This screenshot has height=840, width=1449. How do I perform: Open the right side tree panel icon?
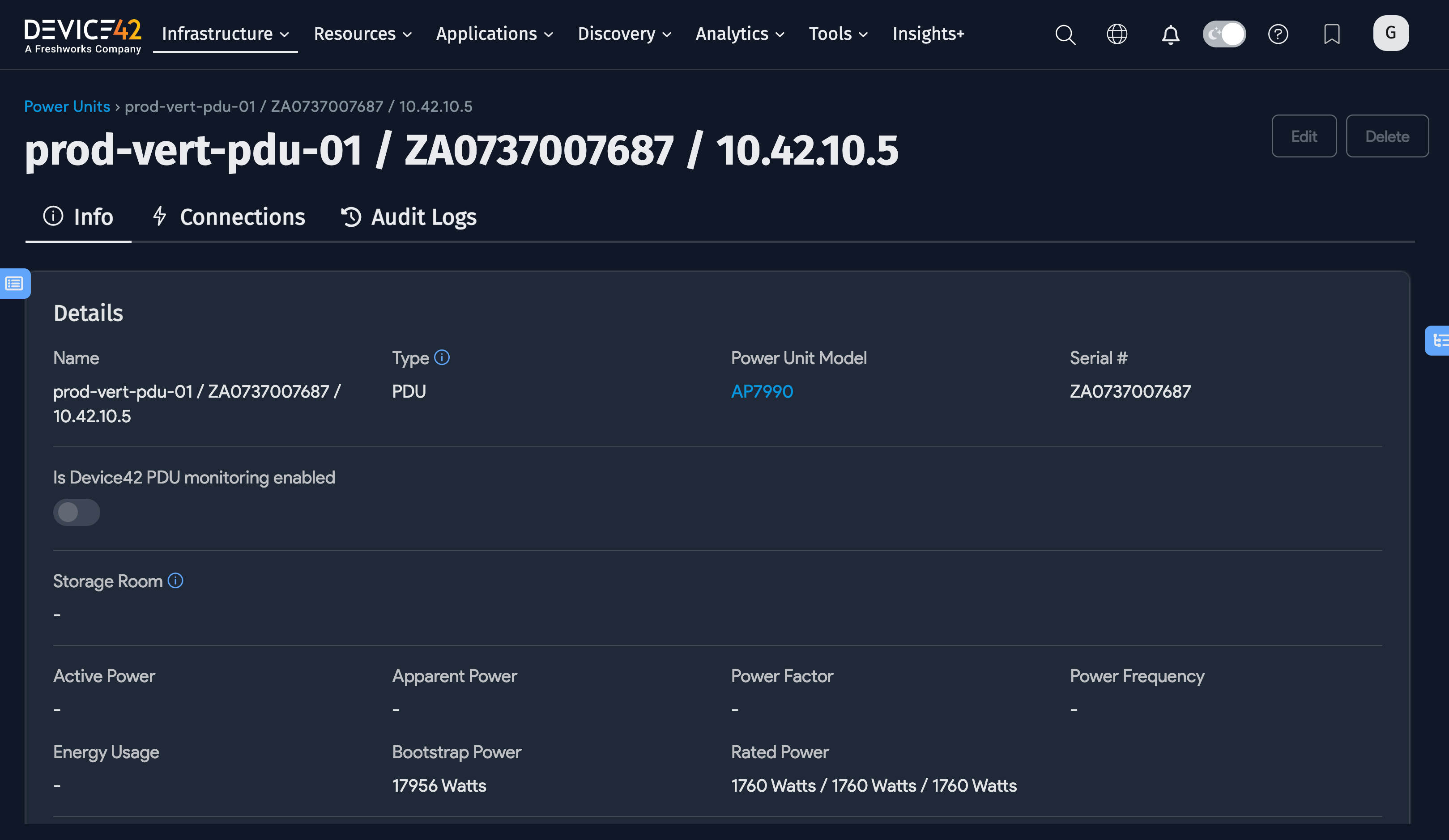1439,341
